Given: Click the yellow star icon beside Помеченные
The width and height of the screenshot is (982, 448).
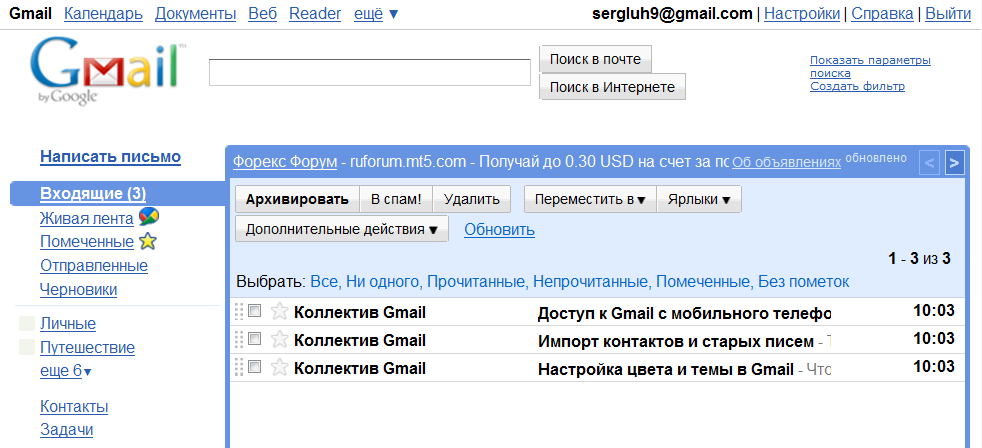Looking at the screenshot, I should [x=147, y=241].
